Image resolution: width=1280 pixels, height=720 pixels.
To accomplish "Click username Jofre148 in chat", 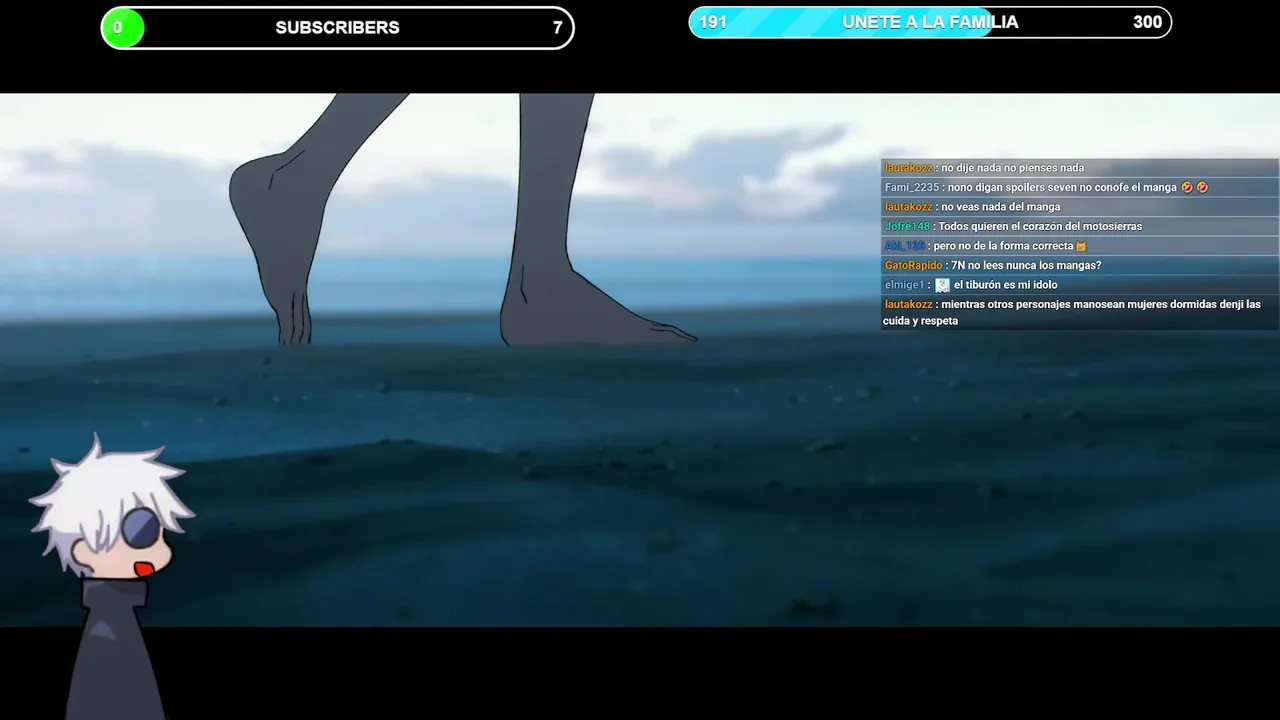I will tap(907, 226).
